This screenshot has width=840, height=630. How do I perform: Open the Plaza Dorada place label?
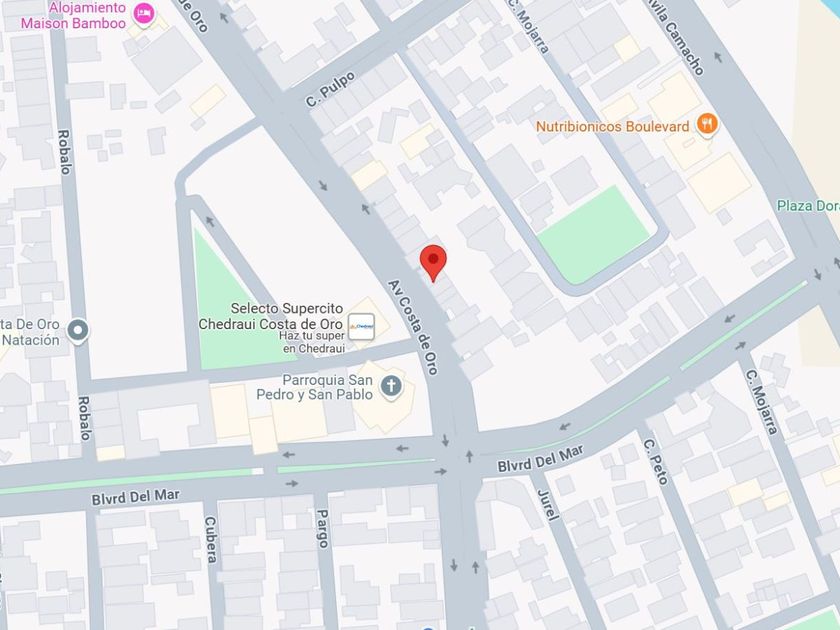pos(808,206)
